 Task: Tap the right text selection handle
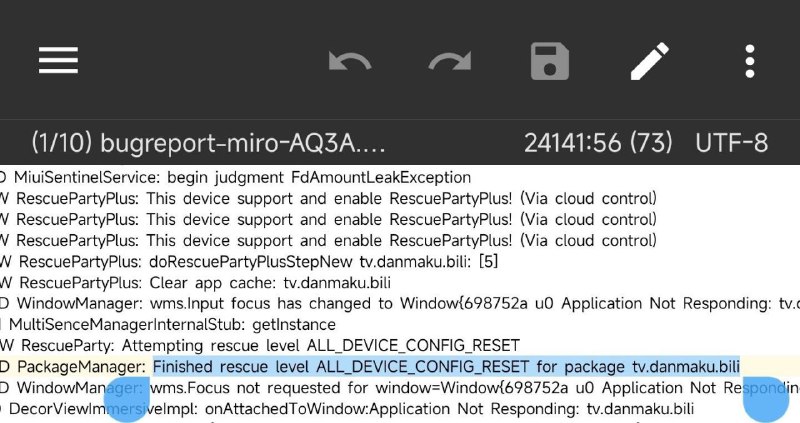tap(766, 397)
